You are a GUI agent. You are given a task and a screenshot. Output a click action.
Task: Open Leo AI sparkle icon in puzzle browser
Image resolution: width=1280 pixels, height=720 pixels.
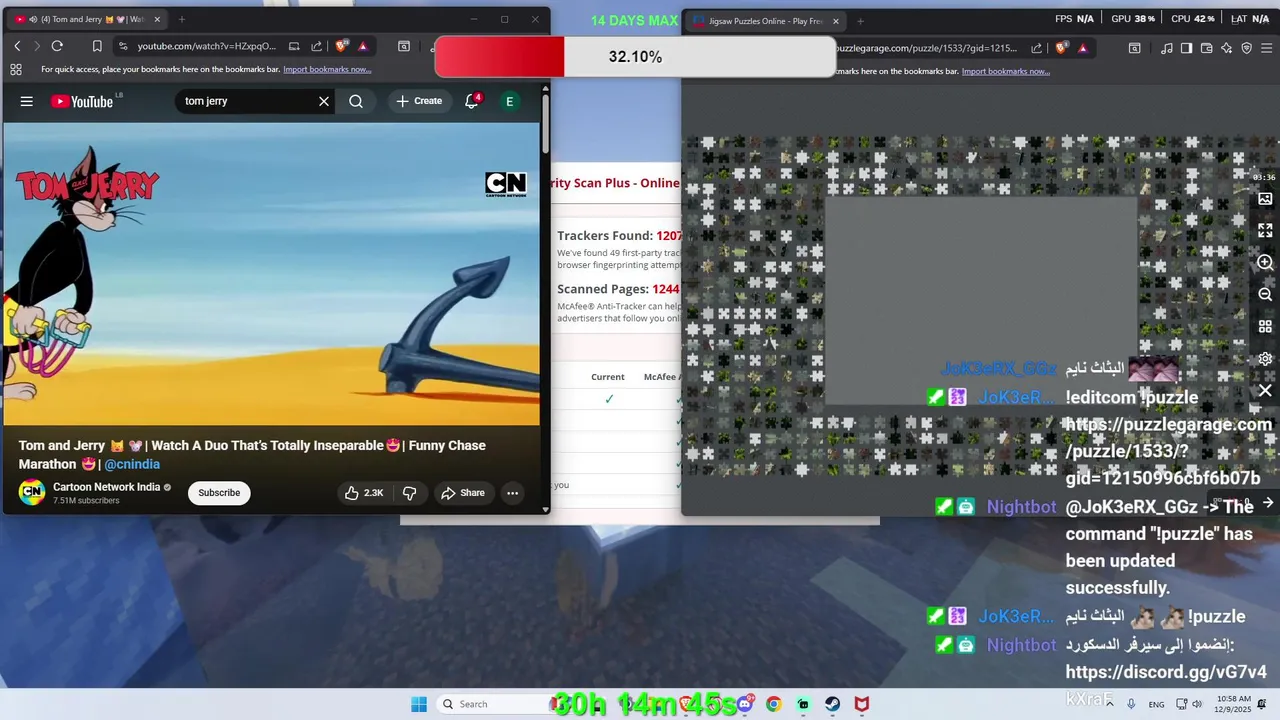[x=1226, y=48]
